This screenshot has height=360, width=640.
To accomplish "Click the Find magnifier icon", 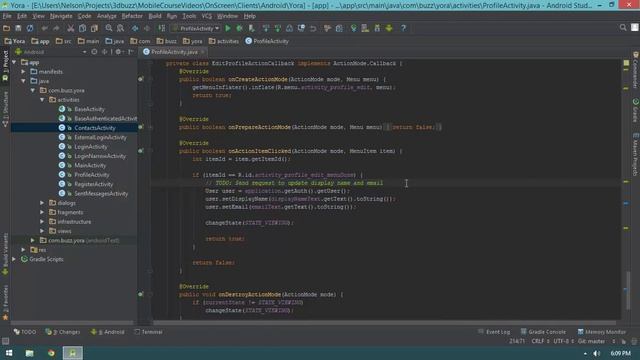I will coord(109,28).
